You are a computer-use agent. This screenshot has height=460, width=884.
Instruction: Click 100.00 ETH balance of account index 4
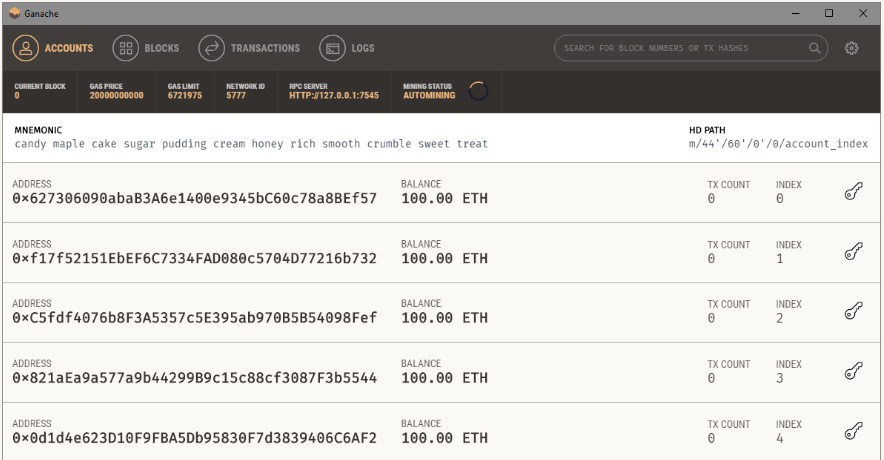[444, 438]
